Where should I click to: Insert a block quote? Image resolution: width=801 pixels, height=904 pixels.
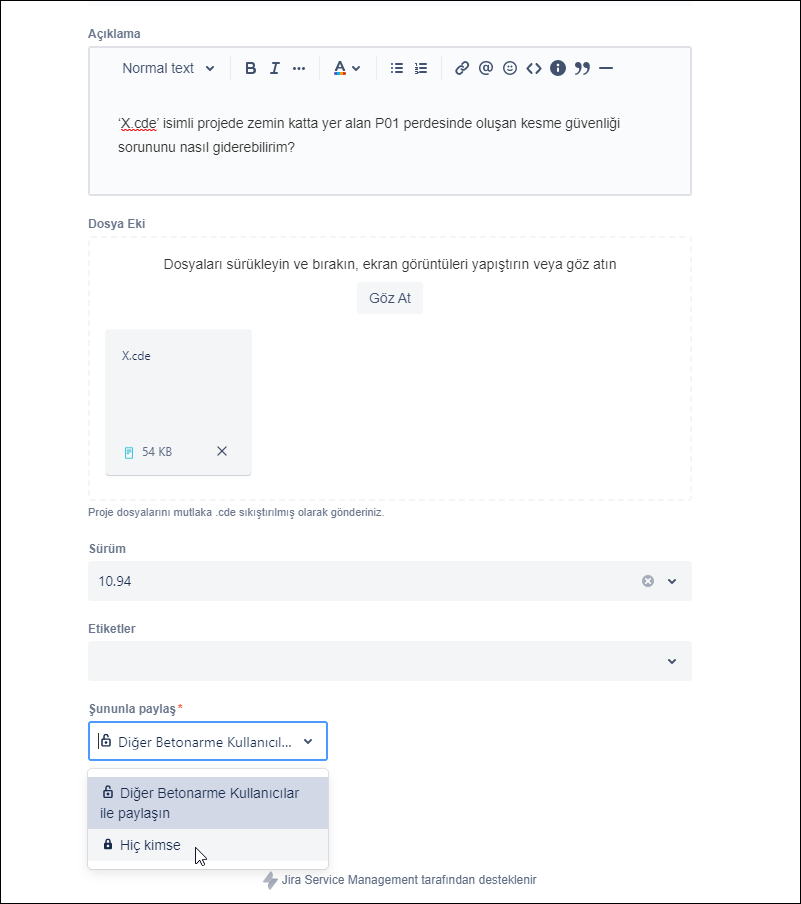coord(582,68)
